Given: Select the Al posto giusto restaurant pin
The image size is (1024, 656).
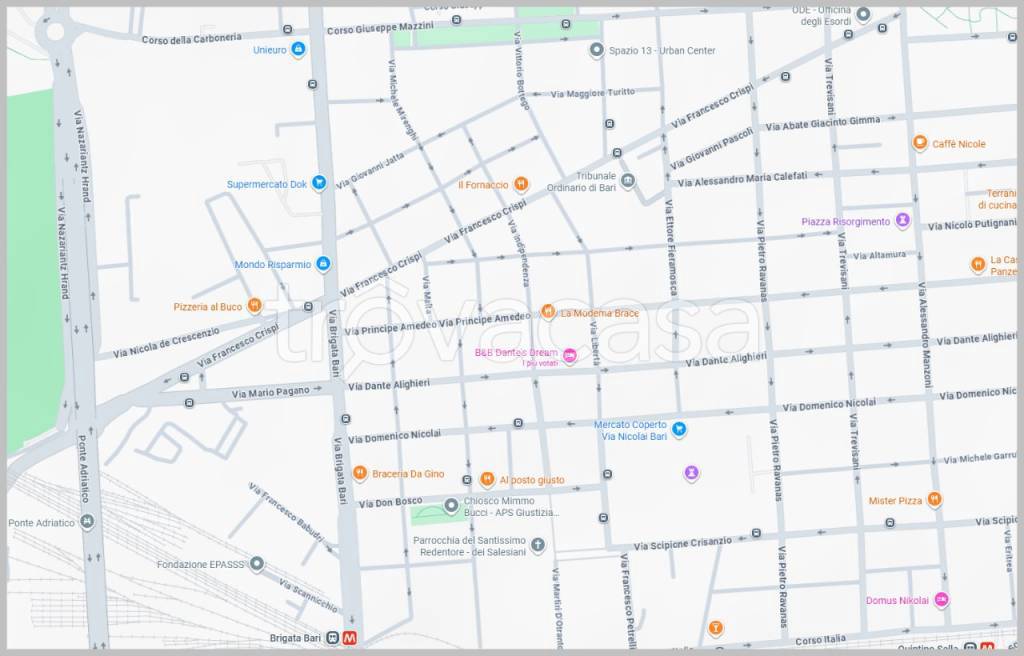Looking at the screenshot, I should tap(487, 480).
